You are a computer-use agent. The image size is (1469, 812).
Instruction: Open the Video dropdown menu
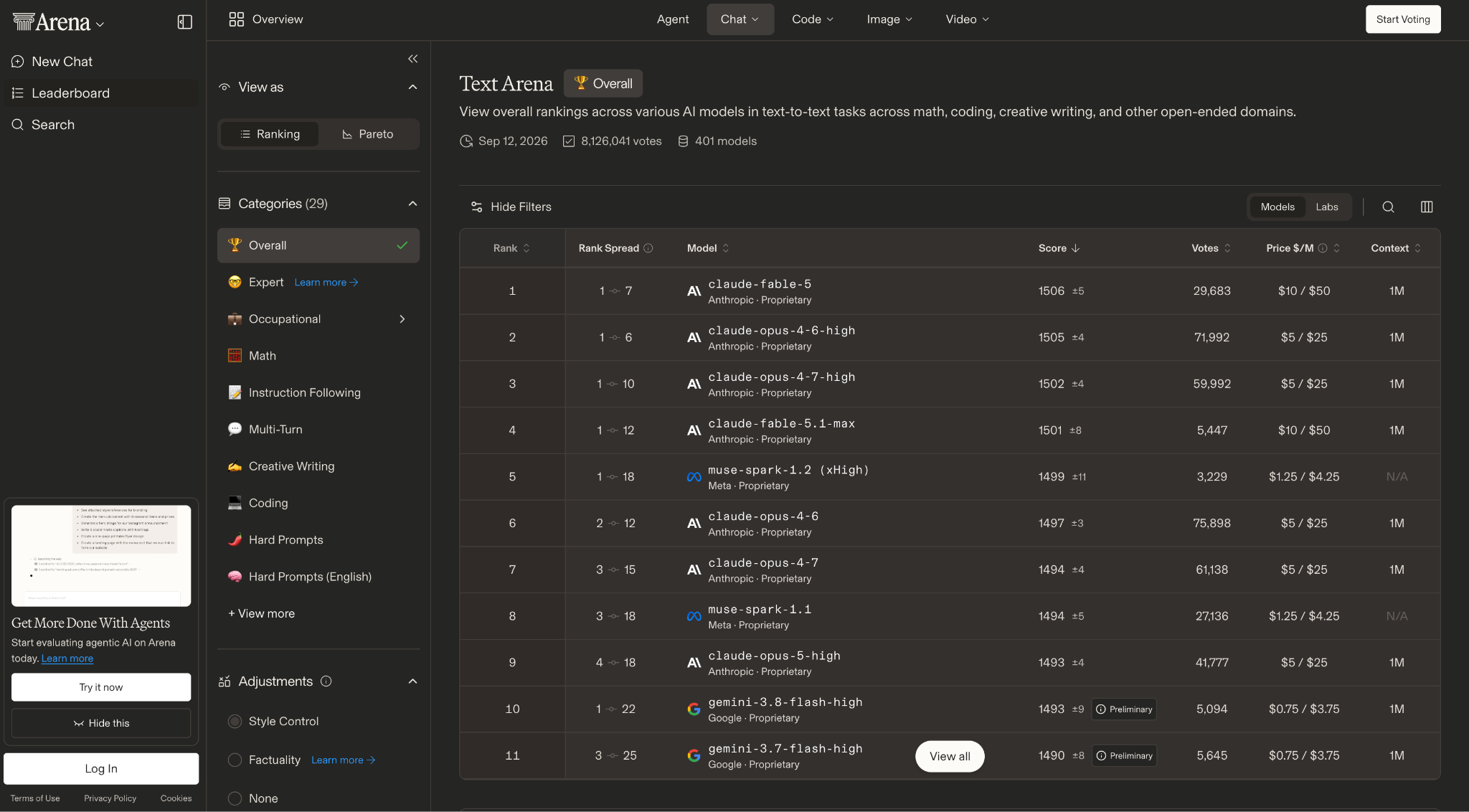(x=967, y=19)
